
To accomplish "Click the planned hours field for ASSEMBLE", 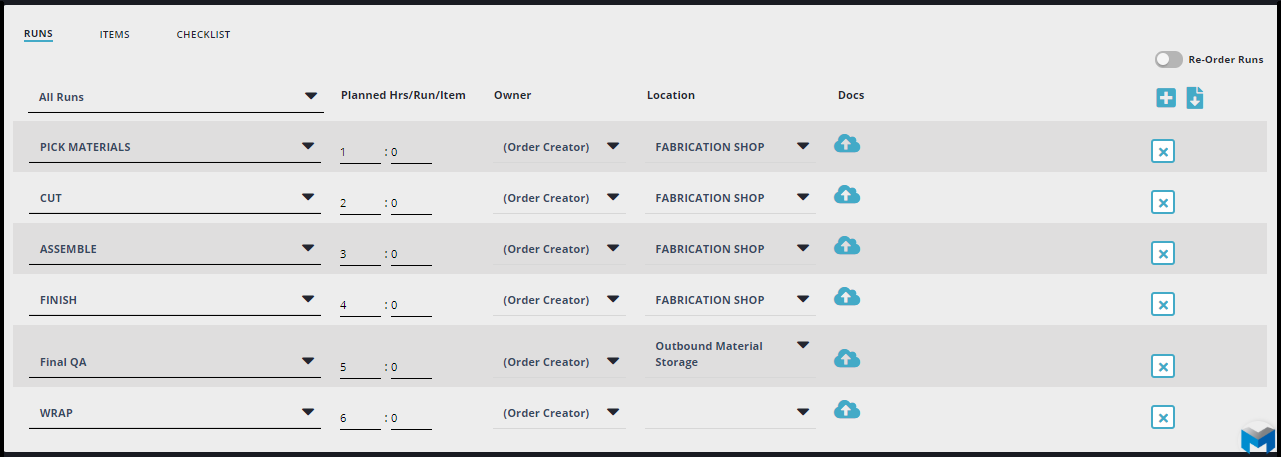I will click(359, 254).
